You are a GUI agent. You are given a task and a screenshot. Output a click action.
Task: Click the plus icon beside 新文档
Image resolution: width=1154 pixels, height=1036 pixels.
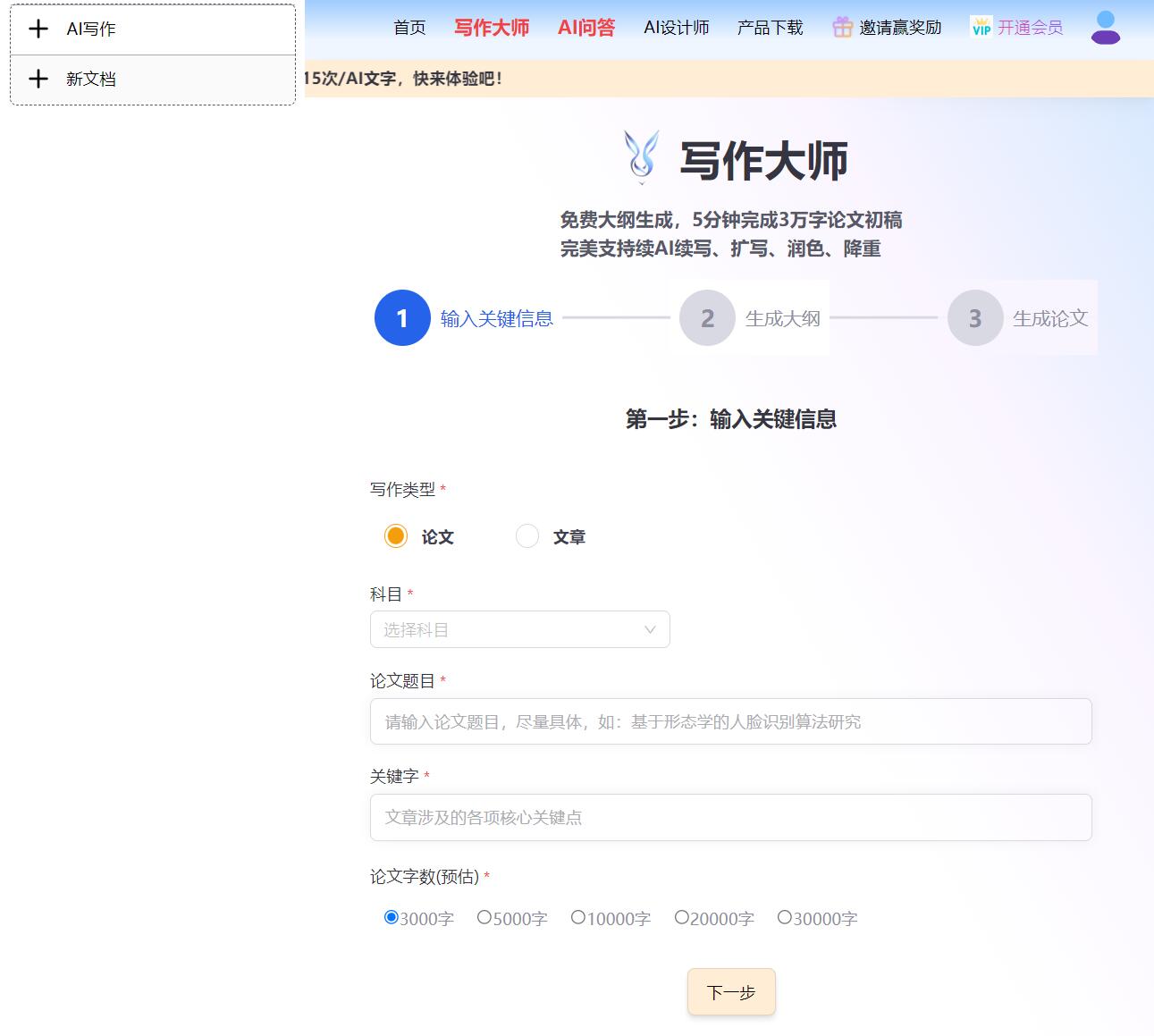tap(38, 79)
